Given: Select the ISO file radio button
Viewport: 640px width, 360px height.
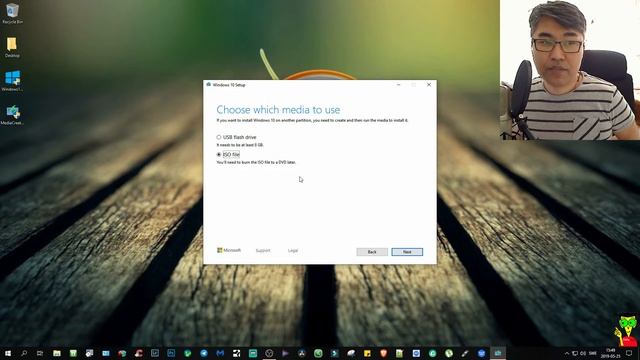Looking at the screenshot, I should click(219, 155).
